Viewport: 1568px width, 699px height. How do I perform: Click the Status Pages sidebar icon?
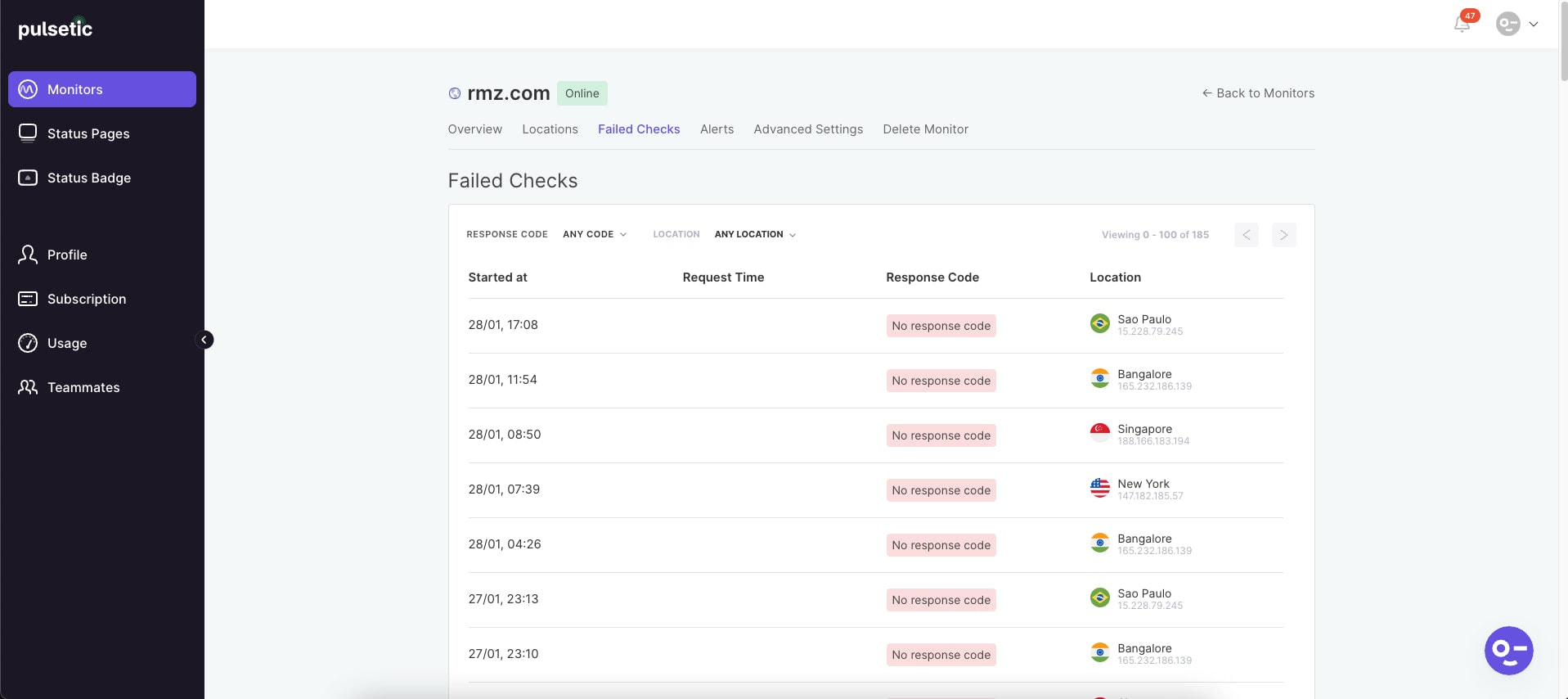click(x=28, y=133)
